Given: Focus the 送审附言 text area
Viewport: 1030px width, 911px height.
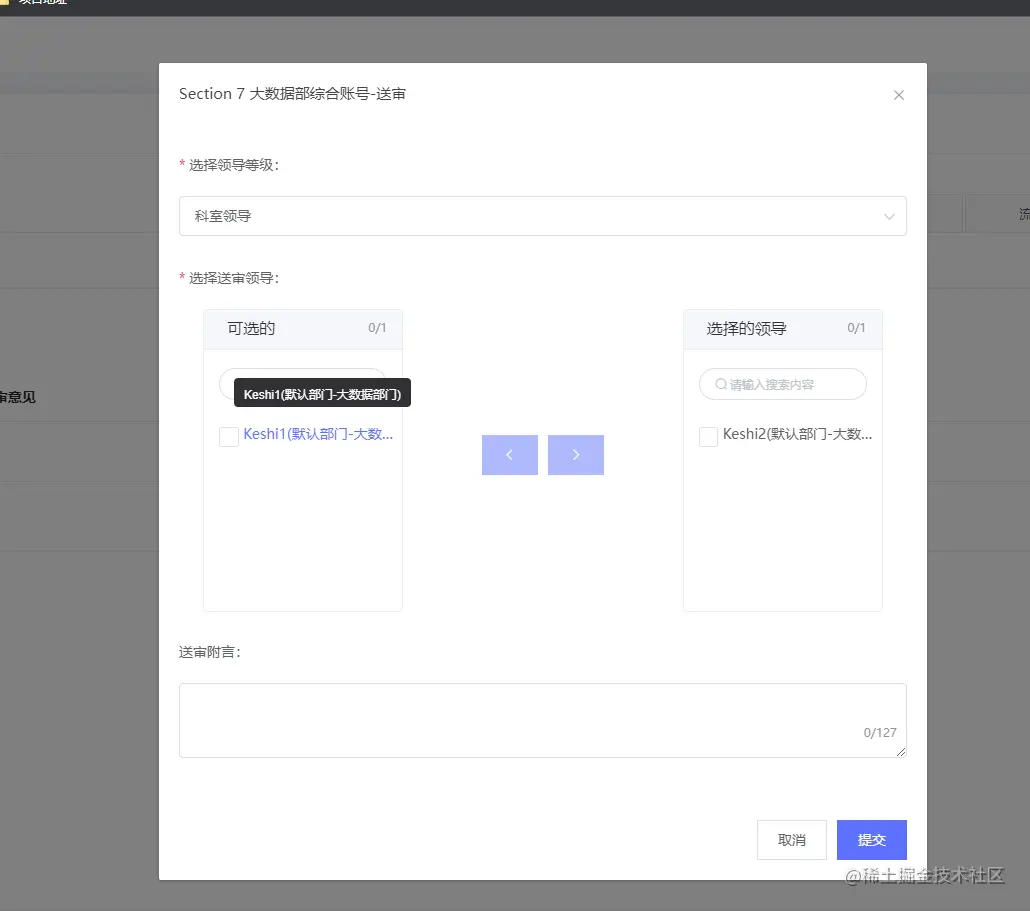Looking at the screenshot, I should click(543, 721).
